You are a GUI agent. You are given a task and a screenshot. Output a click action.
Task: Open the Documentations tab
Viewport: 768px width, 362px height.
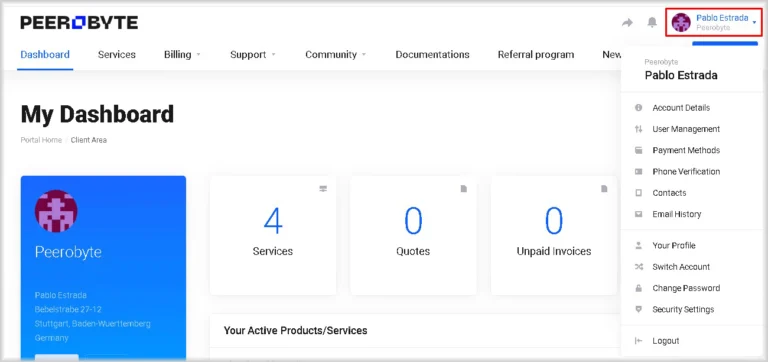432,54
